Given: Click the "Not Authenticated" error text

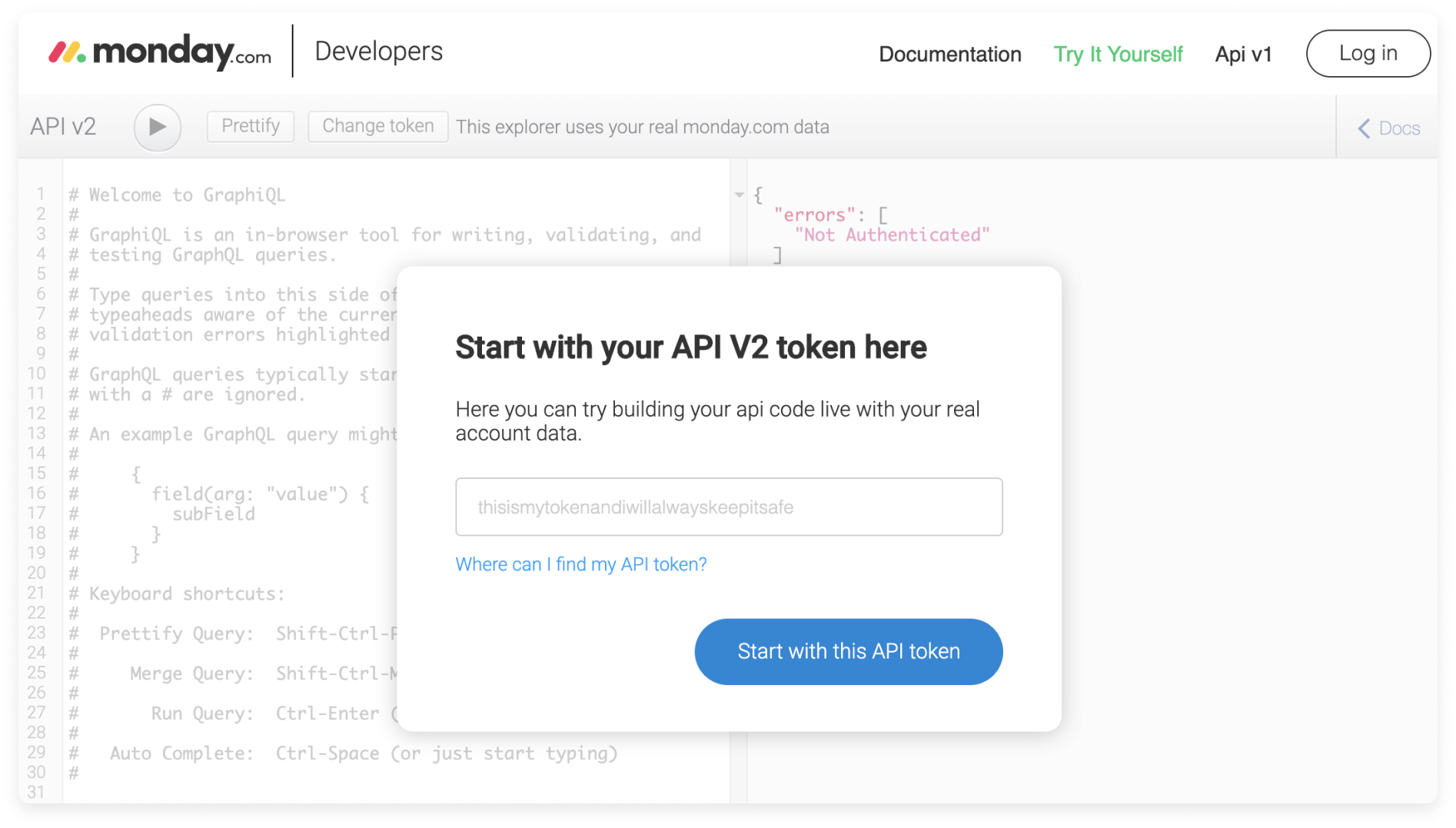Looking at the screenshot, I should click(x=892, y=234).
